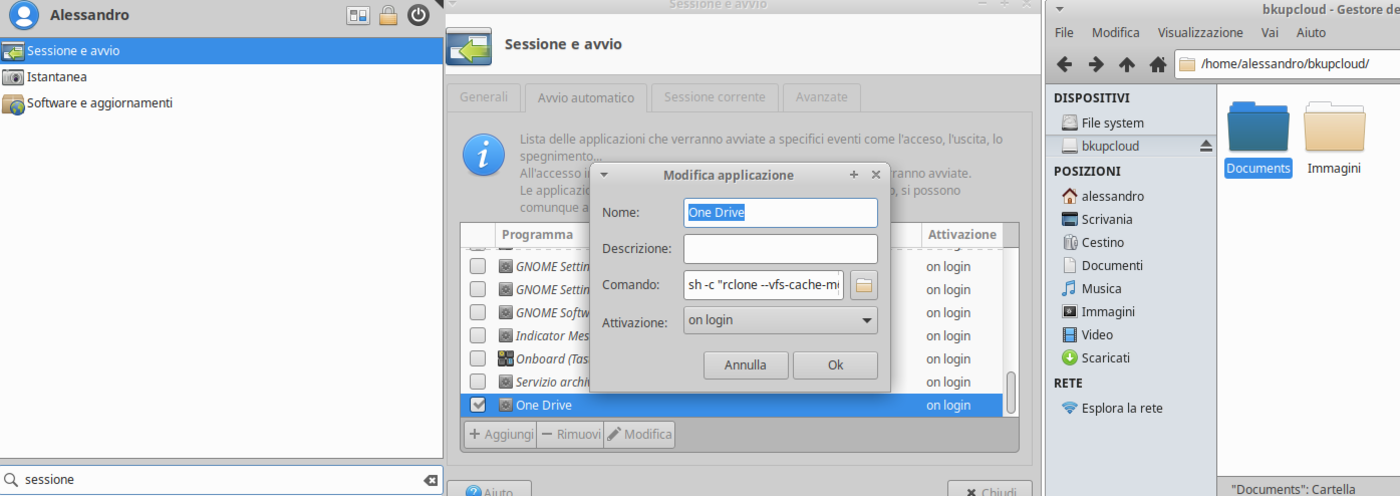Image resolution: width=1400 pixels, height=496 pixels.
Task: Click the Aggiungi button
Action: 500,435
